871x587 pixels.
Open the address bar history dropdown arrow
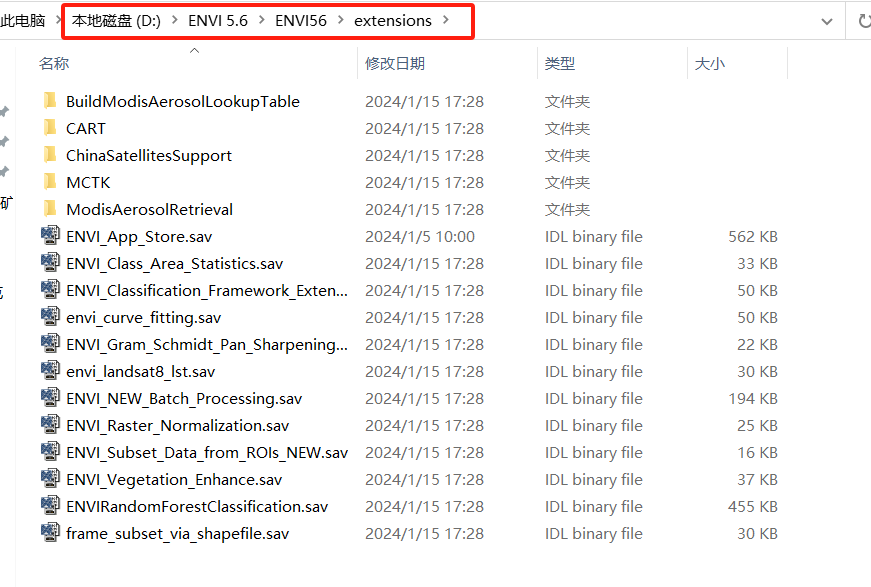[x=828, y=20]
